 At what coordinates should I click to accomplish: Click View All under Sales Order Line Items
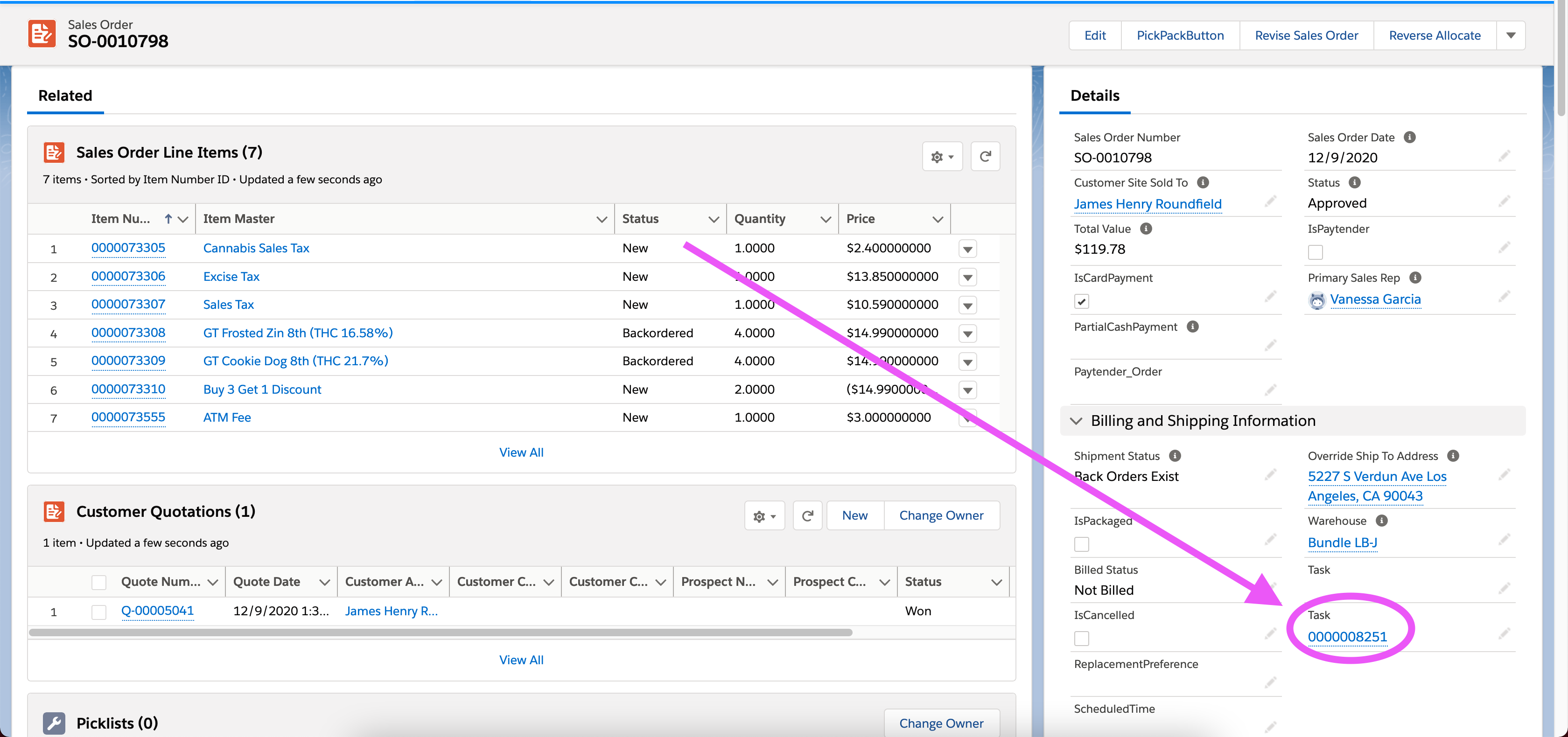[x=521, y=453]
